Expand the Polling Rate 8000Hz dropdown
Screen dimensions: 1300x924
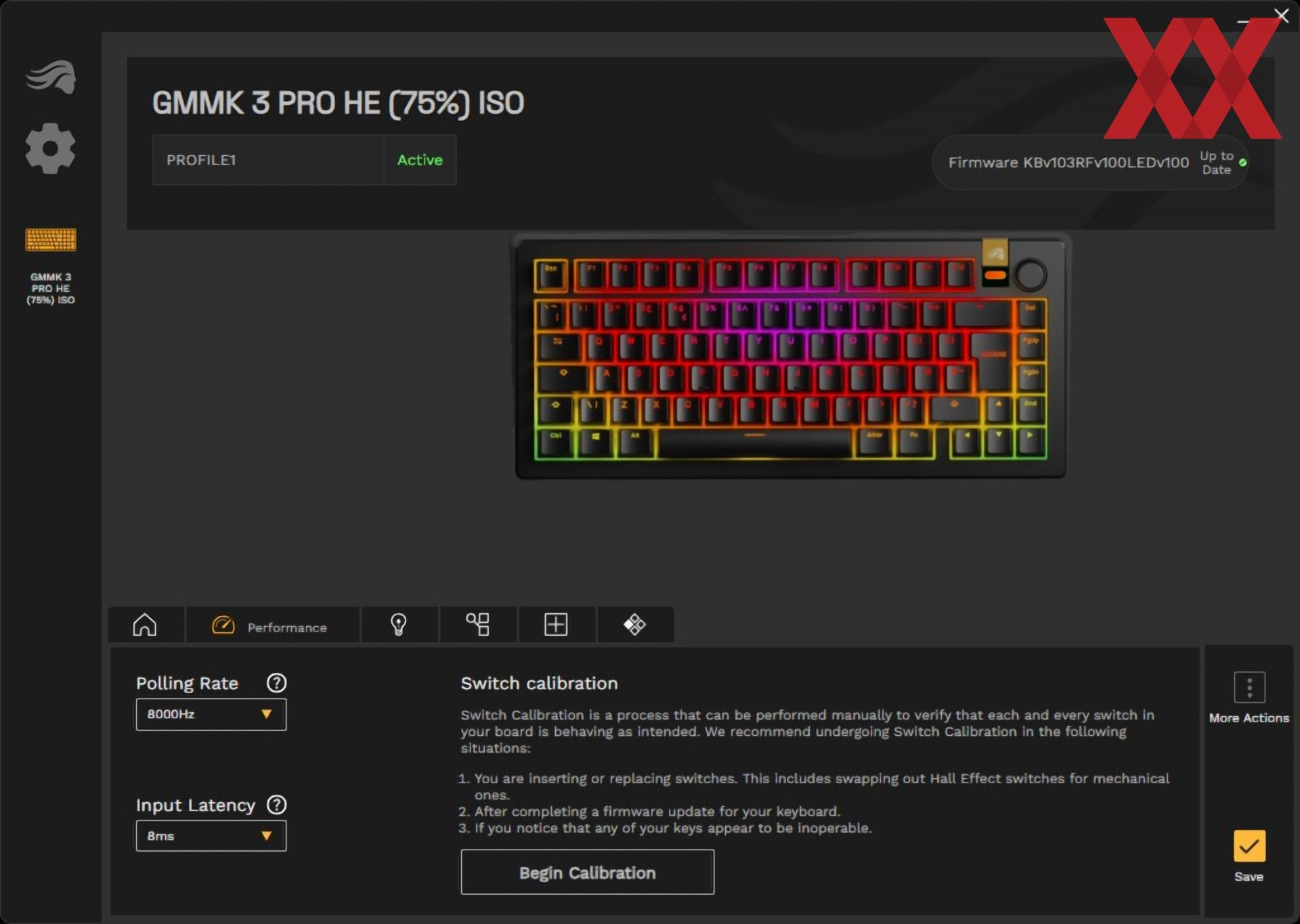coord(211,714)
